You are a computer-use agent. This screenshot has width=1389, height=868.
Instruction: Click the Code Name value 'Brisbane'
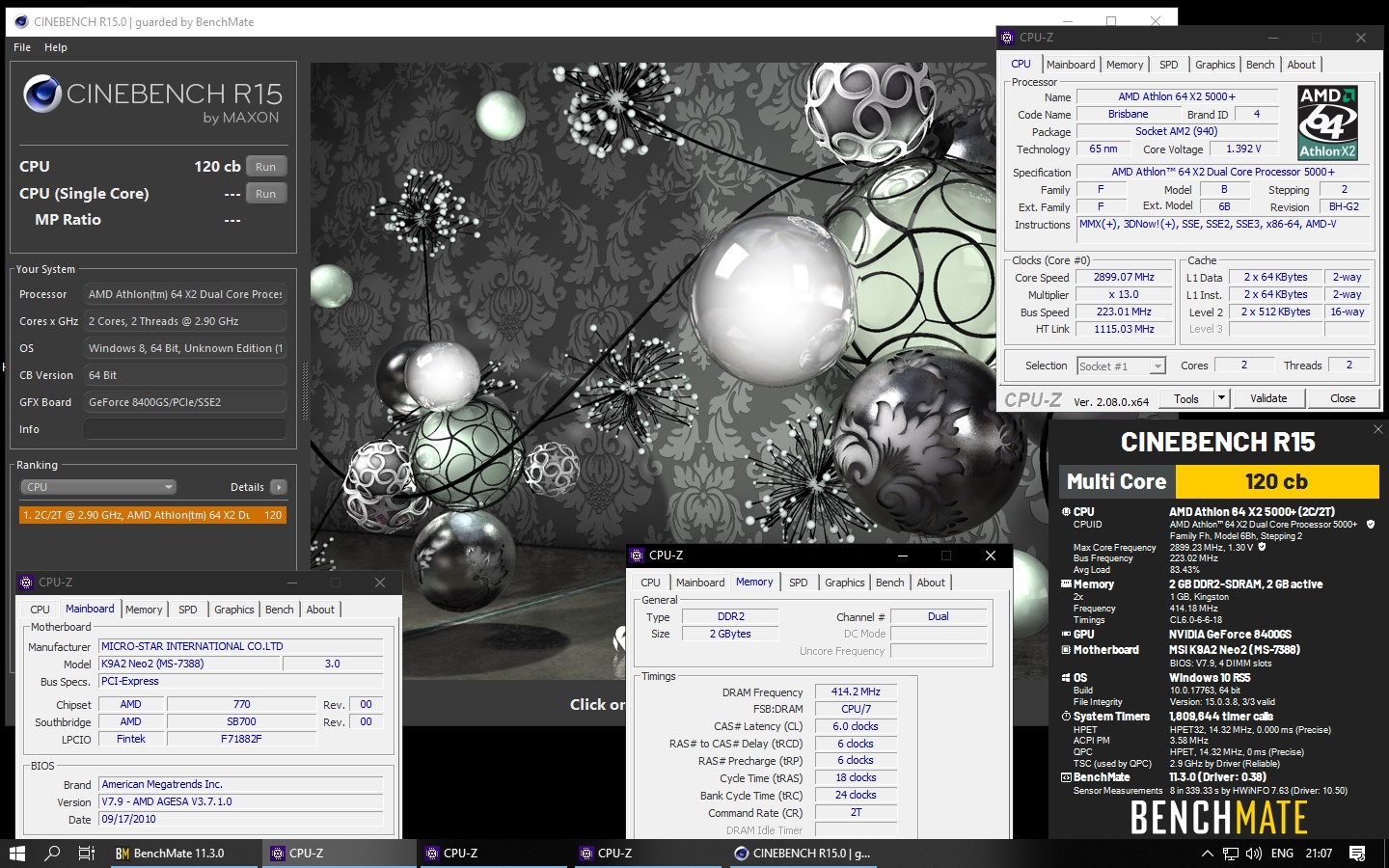coord(1128,115)
